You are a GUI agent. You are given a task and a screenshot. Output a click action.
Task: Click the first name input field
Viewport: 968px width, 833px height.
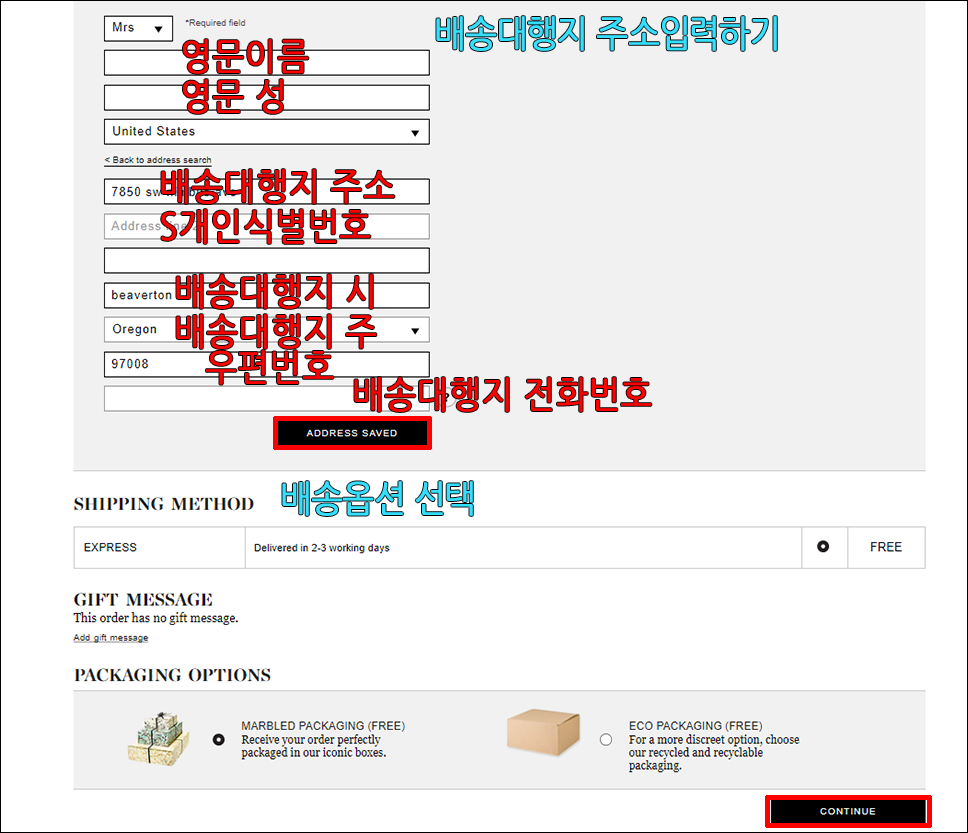pyautogui.click(x=266, y=63)
